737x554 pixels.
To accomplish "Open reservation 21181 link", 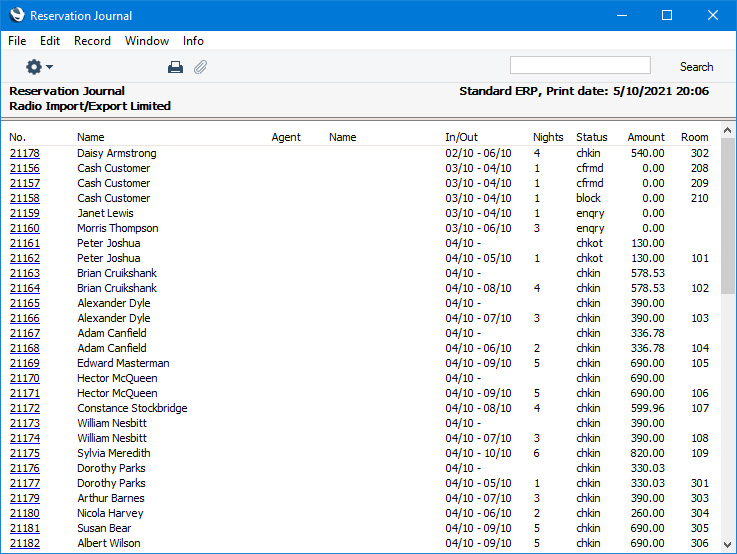I will 25,528.
